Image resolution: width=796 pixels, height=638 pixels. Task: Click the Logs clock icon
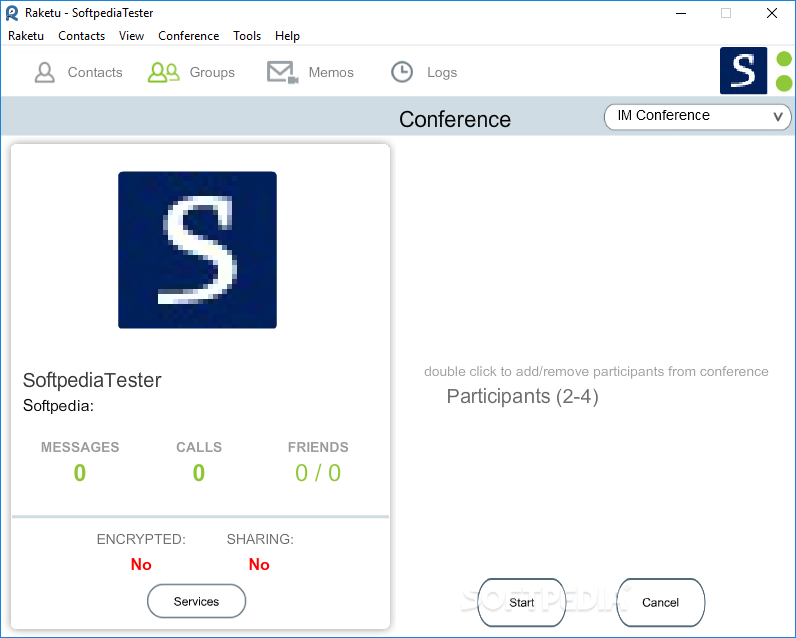[x=402, y=72]
